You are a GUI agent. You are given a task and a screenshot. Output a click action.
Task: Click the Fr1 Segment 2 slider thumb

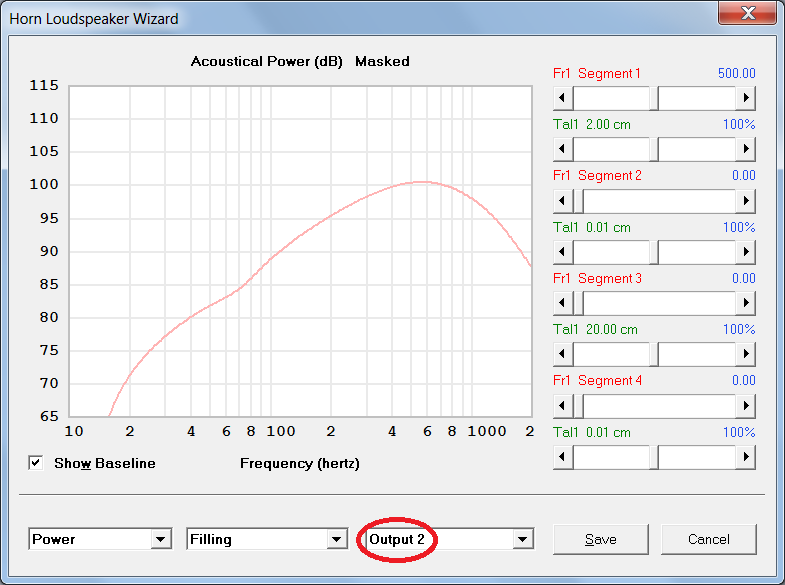[x=578, y=201]
